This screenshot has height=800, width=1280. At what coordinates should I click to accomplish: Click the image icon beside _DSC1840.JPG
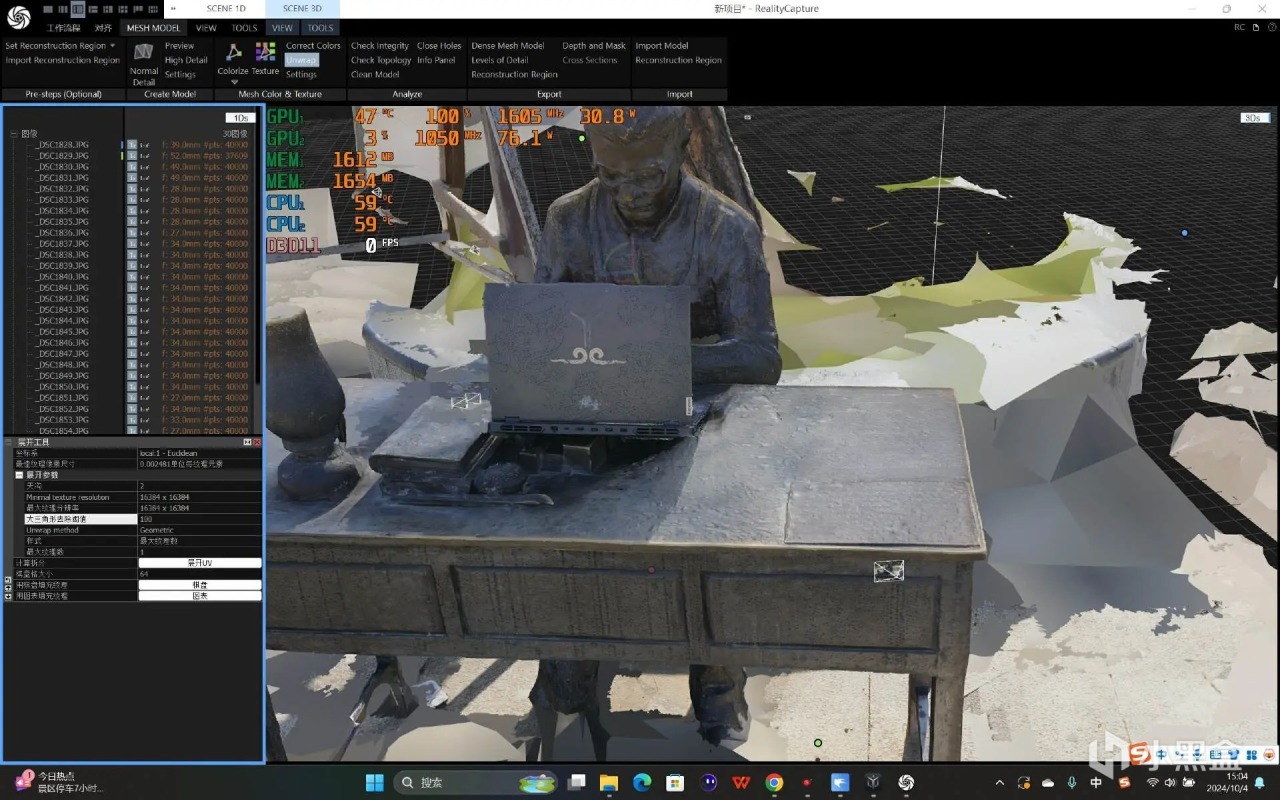[x=132, y=277]
